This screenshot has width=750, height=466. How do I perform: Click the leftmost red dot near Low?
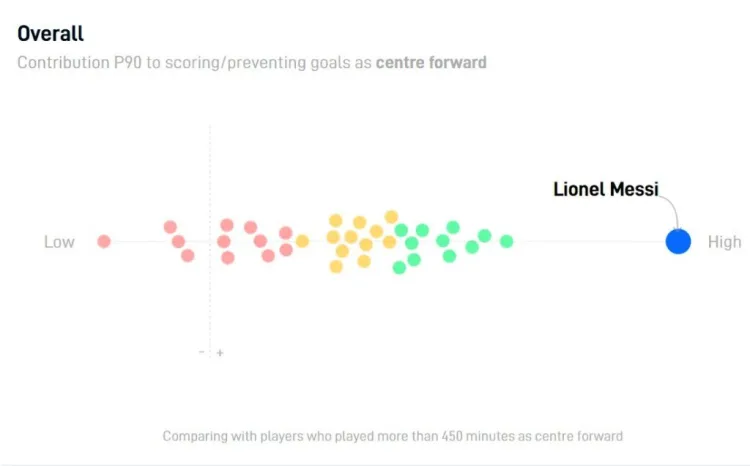tap(104, 241)
